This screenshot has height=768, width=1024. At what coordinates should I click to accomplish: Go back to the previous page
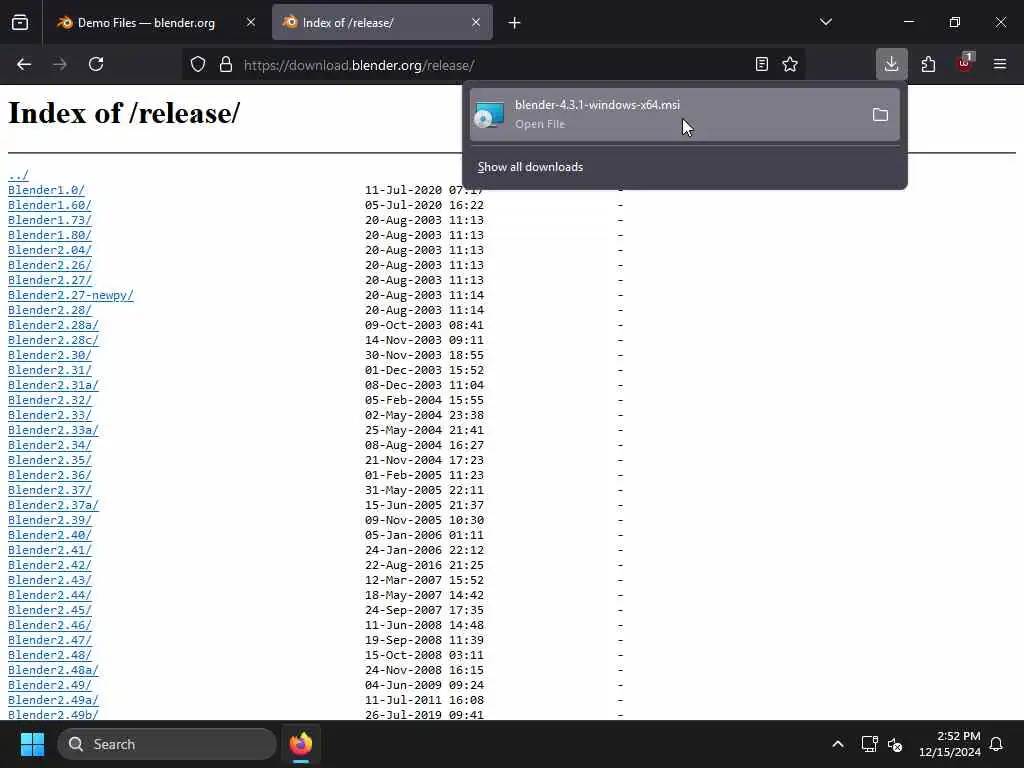[x=24, y=64]
